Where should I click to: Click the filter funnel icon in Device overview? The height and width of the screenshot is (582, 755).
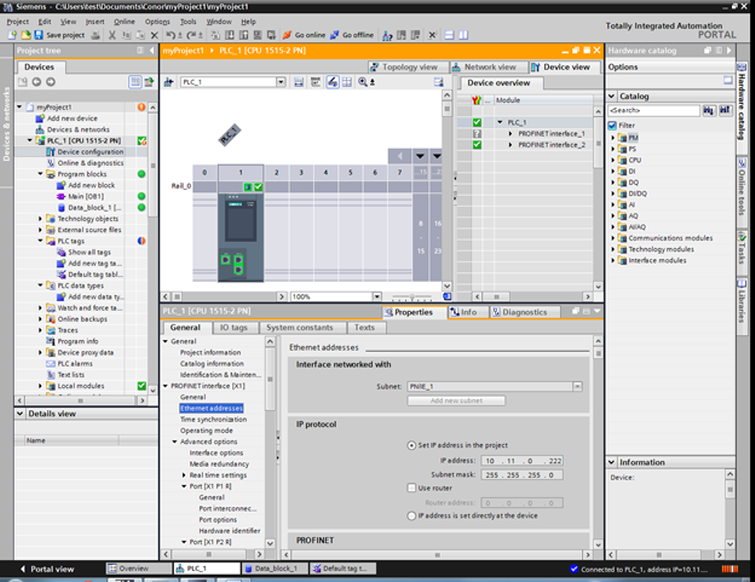476,100
